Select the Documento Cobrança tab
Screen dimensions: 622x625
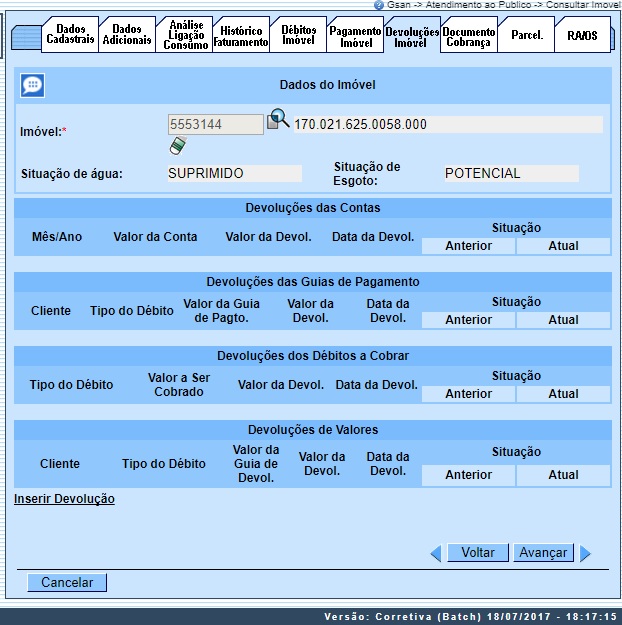pyautogui.click(x=468, y=37)
